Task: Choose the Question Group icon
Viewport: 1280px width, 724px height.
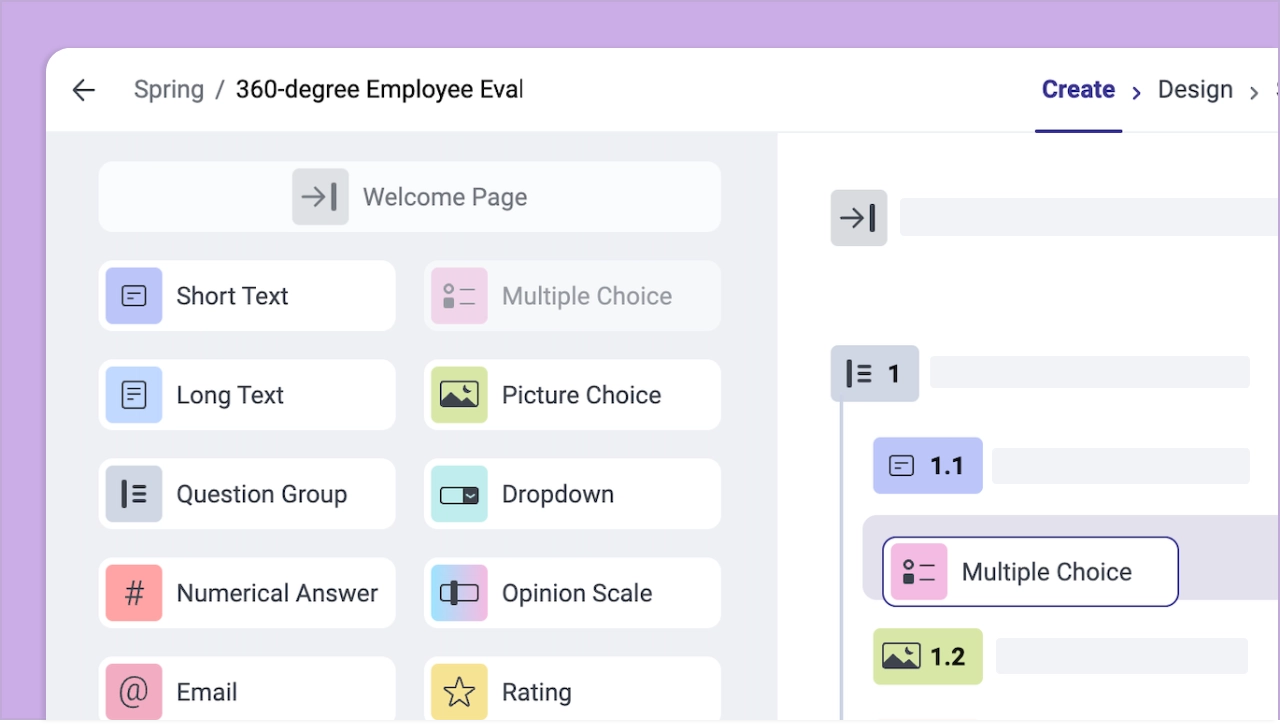Action: point(134,494)
